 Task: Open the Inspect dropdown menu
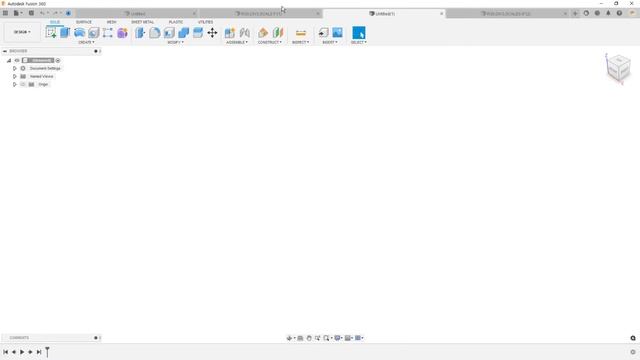tap(300, 42)
